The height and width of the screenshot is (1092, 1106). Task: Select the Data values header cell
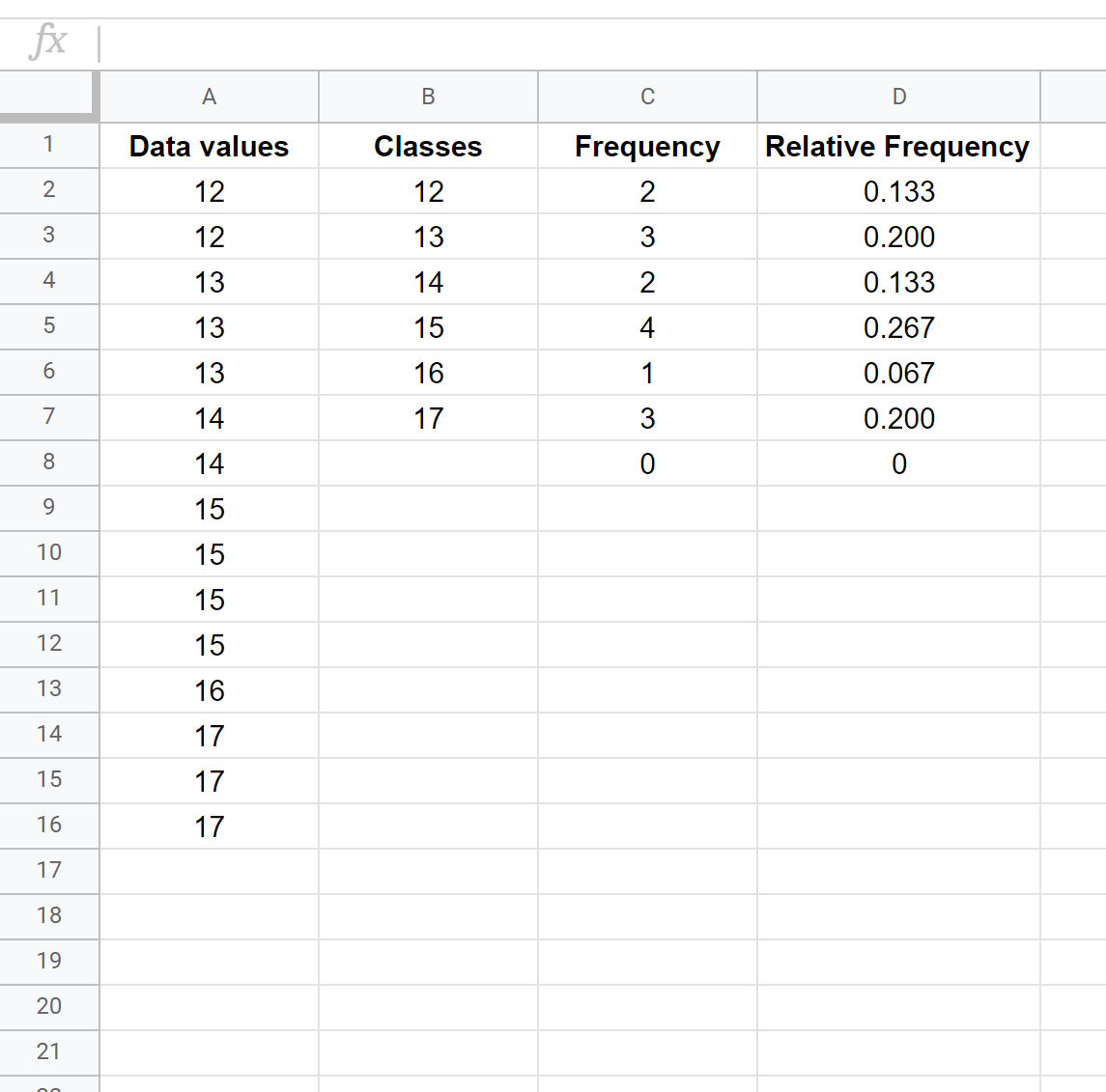(x=209, y=146)
